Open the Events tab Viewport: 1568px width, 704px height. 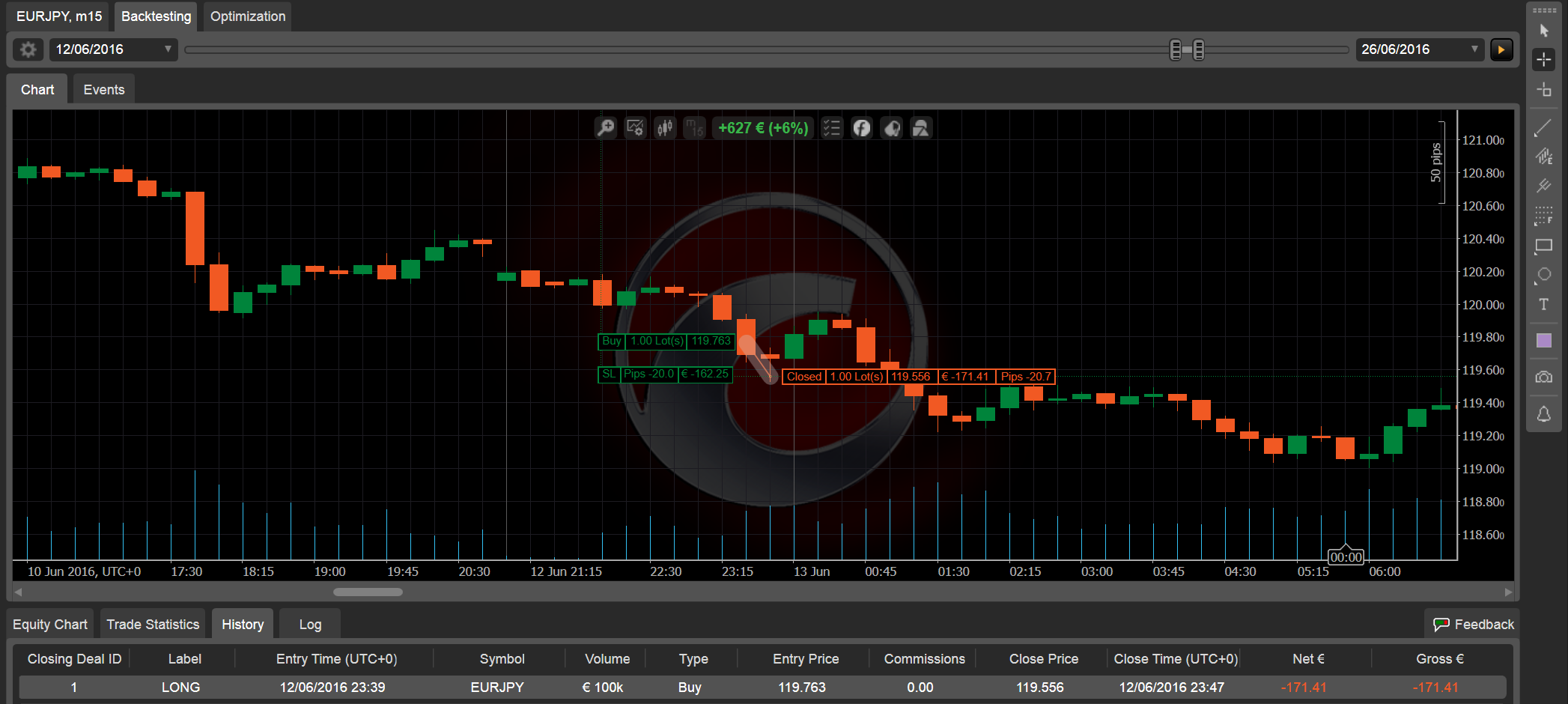104,90
